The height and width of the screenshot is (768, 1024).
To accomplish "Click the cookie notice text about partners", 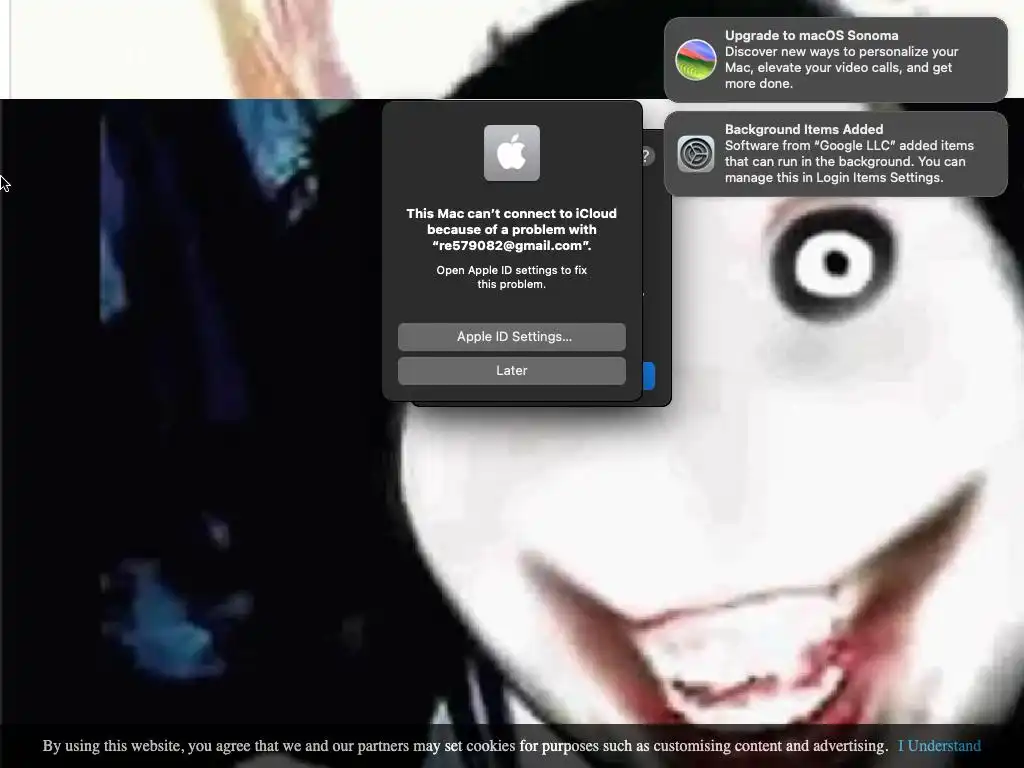I will (x=465, y=746).
